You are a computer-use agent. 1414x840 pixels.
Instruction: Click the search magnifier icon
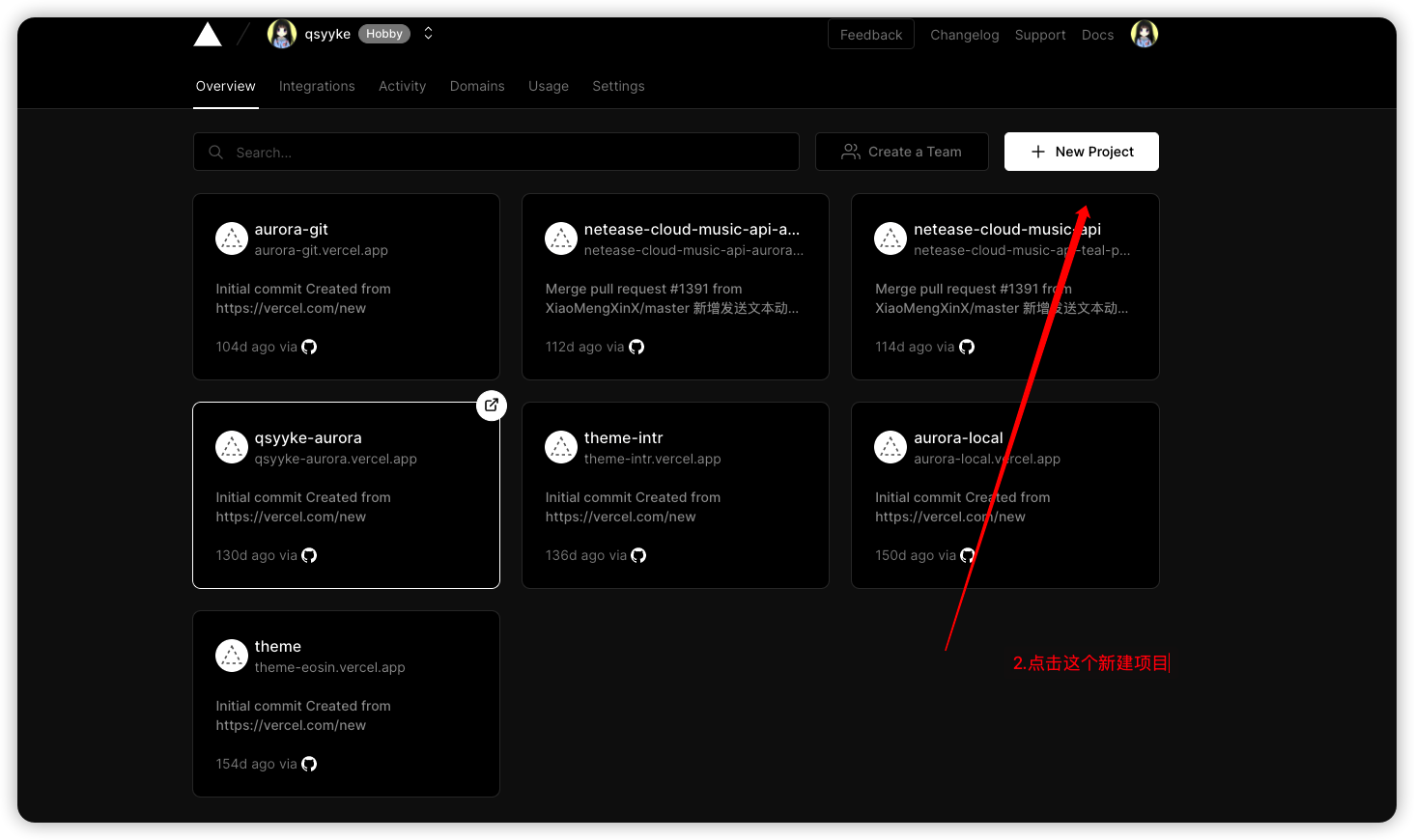215,152
